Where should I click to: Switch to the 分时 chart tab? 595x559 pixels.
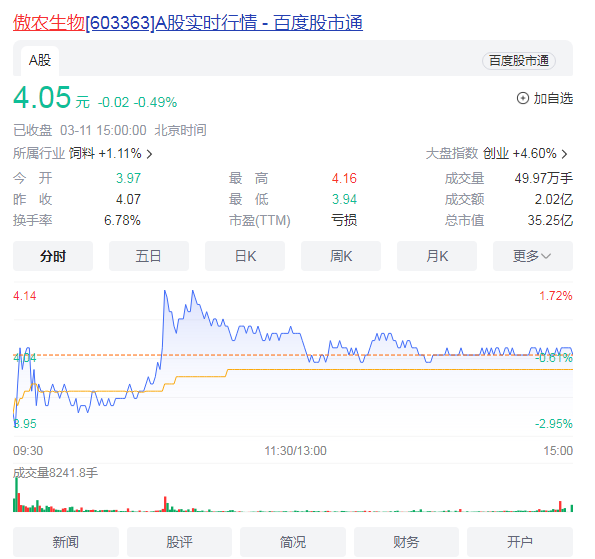53,256
